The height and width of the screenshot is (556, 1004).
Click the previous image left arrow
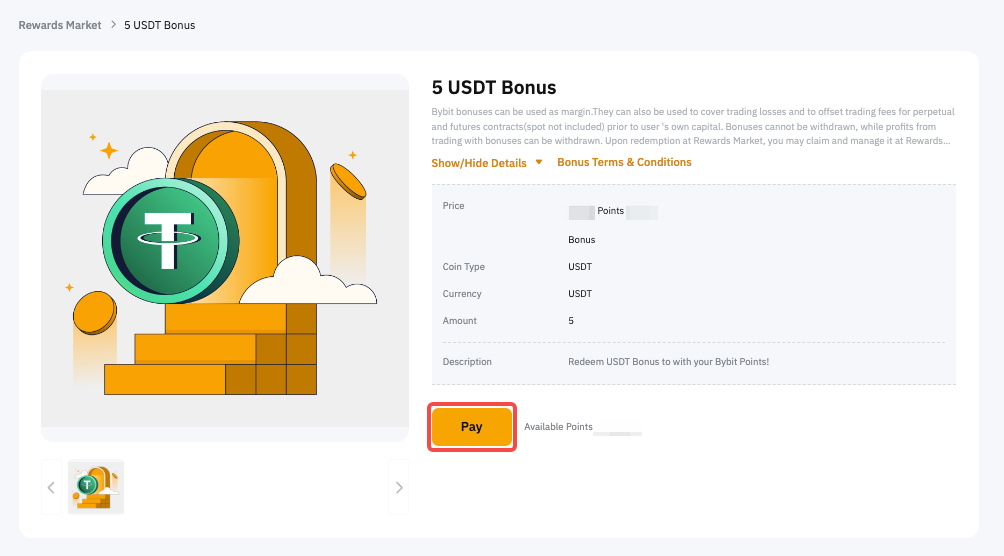pyautogui.click(x=51, y=487)
